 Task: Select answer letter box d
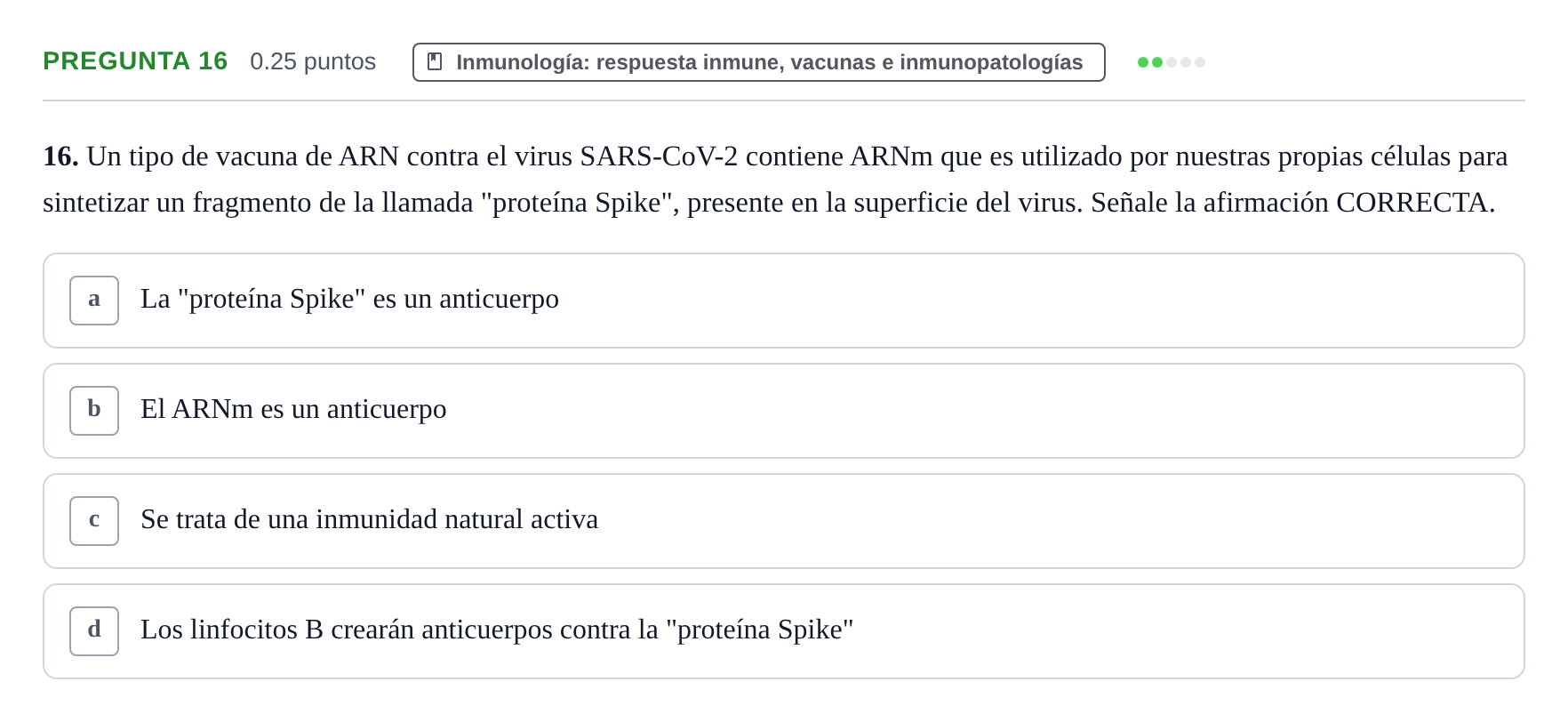click(x=94, y=631)
